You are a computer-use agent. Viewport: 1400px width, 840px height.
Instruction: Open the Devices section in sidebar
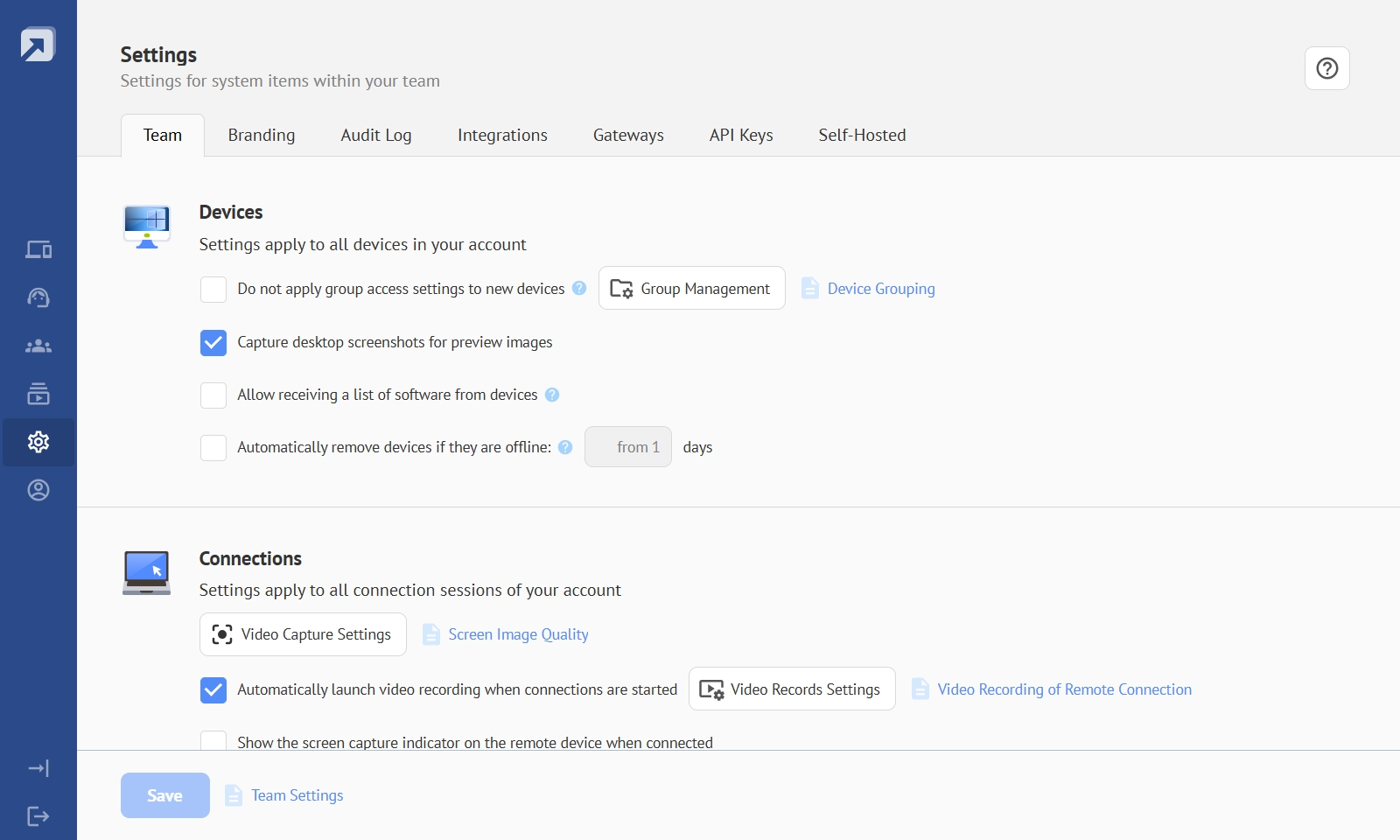click(38, 250)
